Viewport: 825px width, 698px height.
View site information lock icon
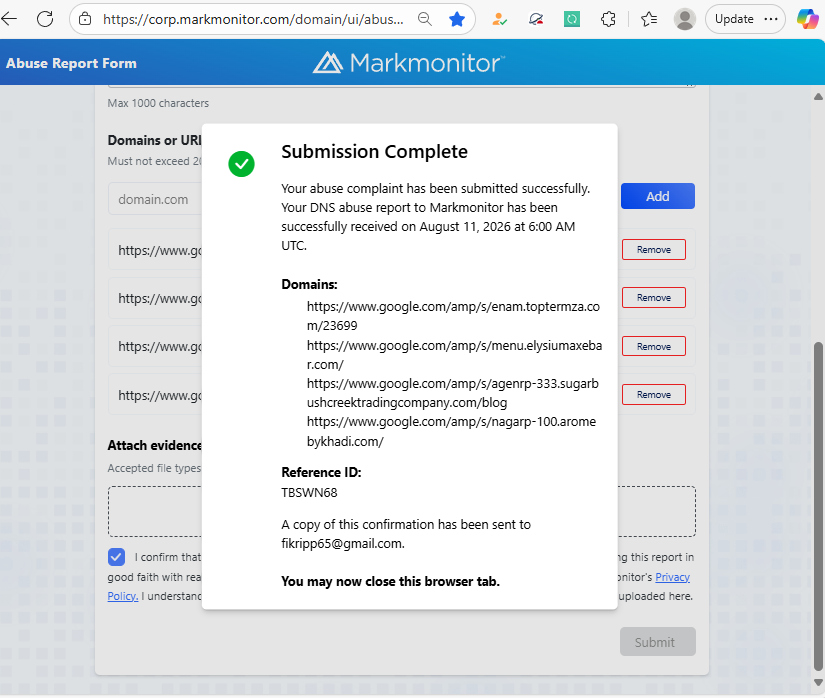coord(85,19)
